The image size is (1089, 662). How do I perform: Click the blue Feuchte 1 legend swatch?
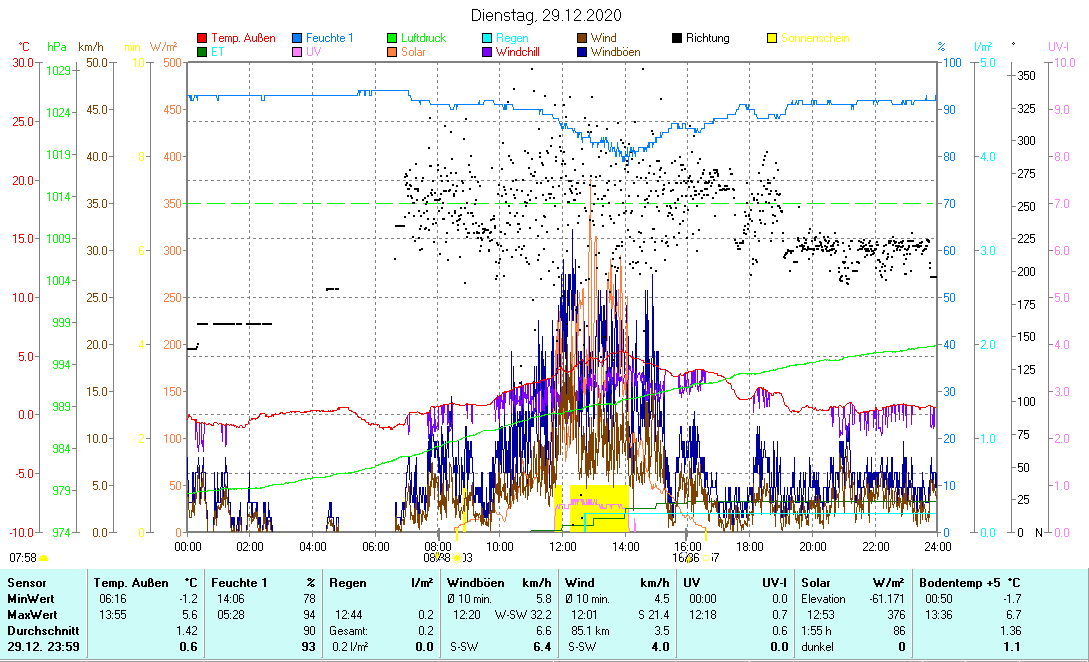[x=298, y=39]
